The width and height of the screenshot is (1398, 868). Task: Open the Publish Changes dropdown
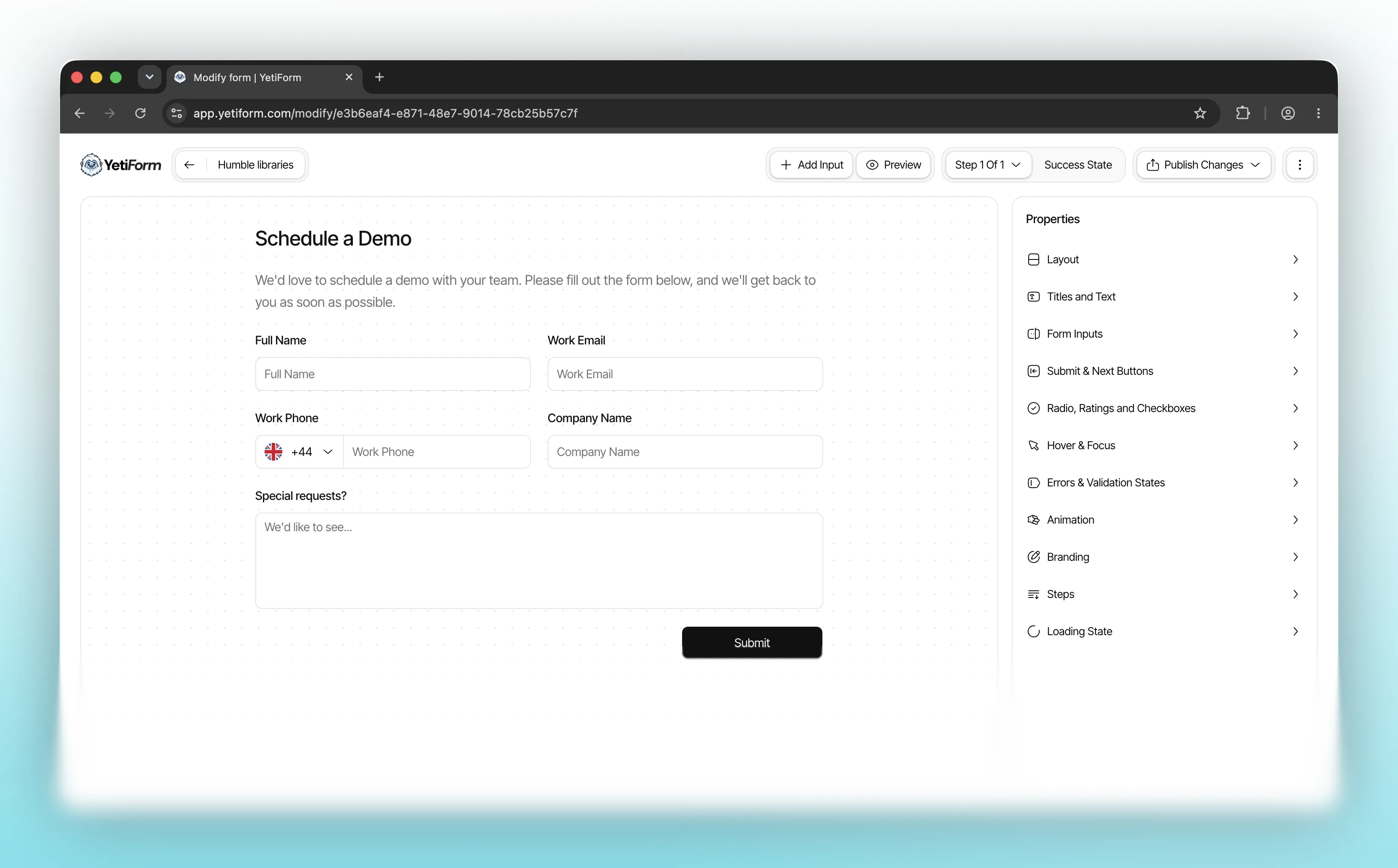1203,165
